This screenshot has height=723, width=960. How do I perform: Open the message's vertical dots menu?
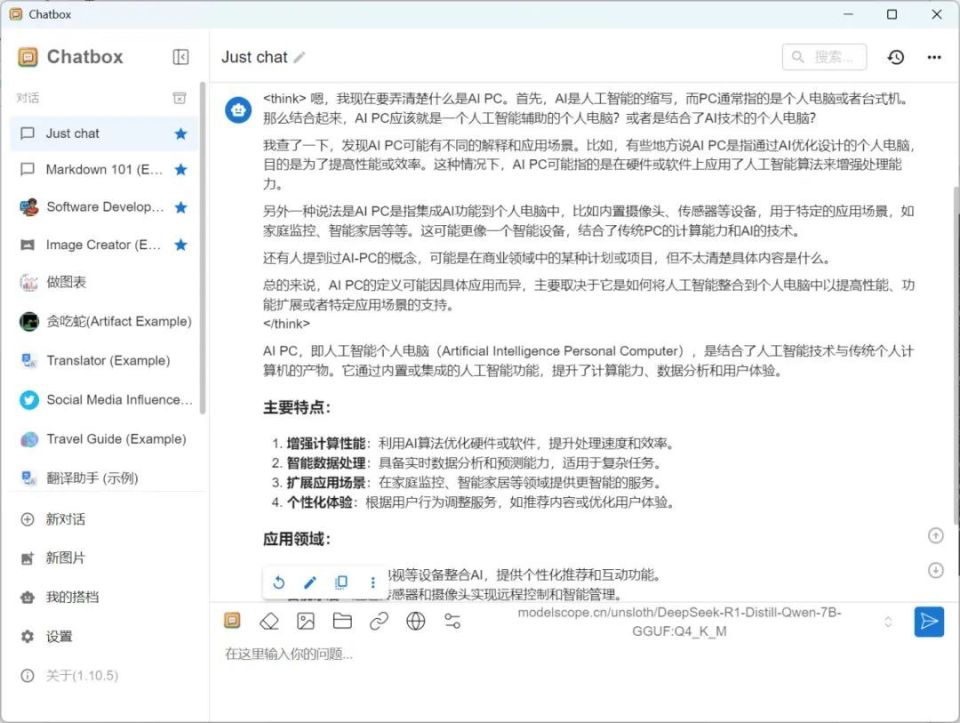click(373, 582)
